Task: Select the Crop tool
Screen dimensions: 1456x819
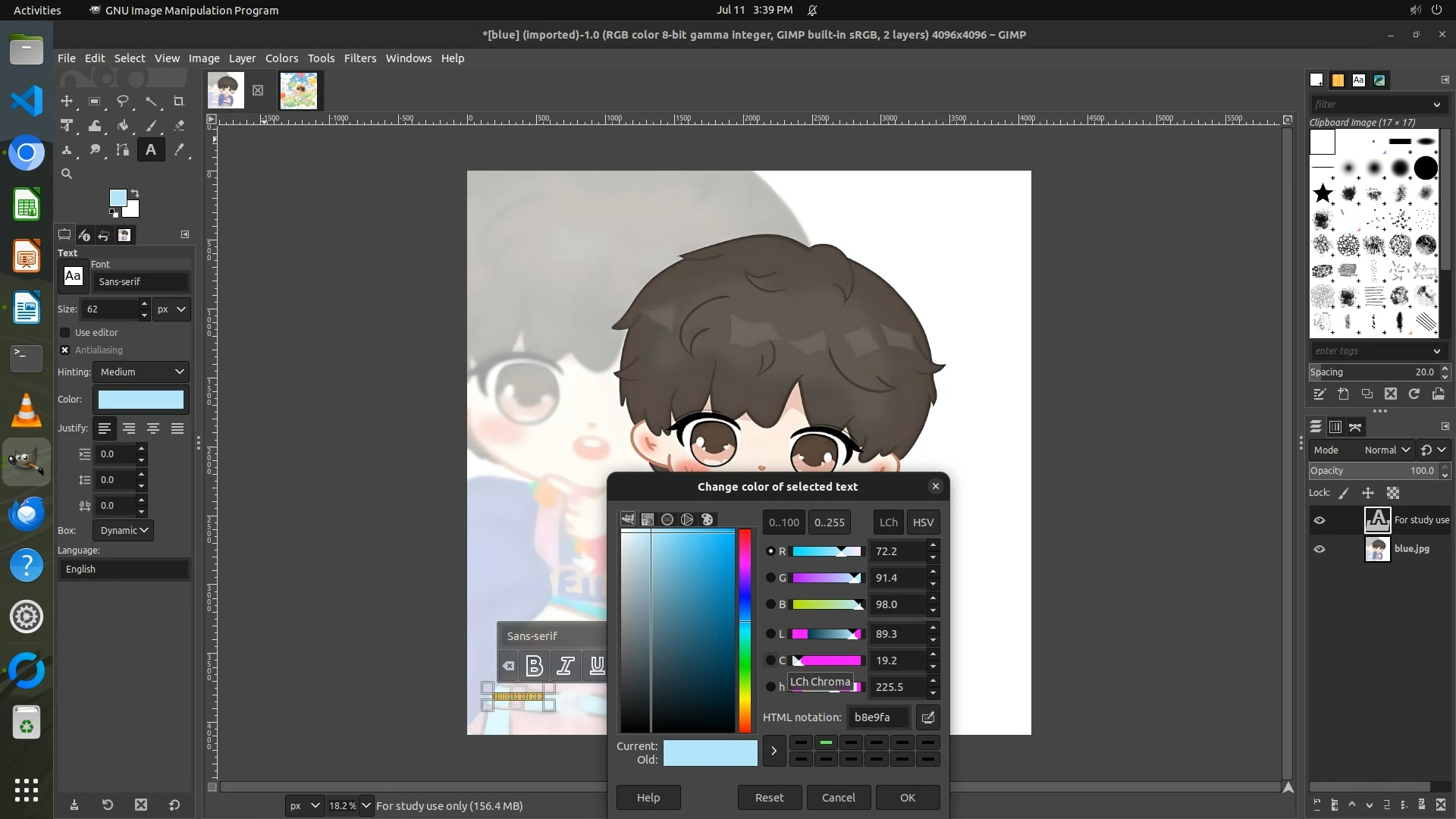Action: click(x=179, y=101)
